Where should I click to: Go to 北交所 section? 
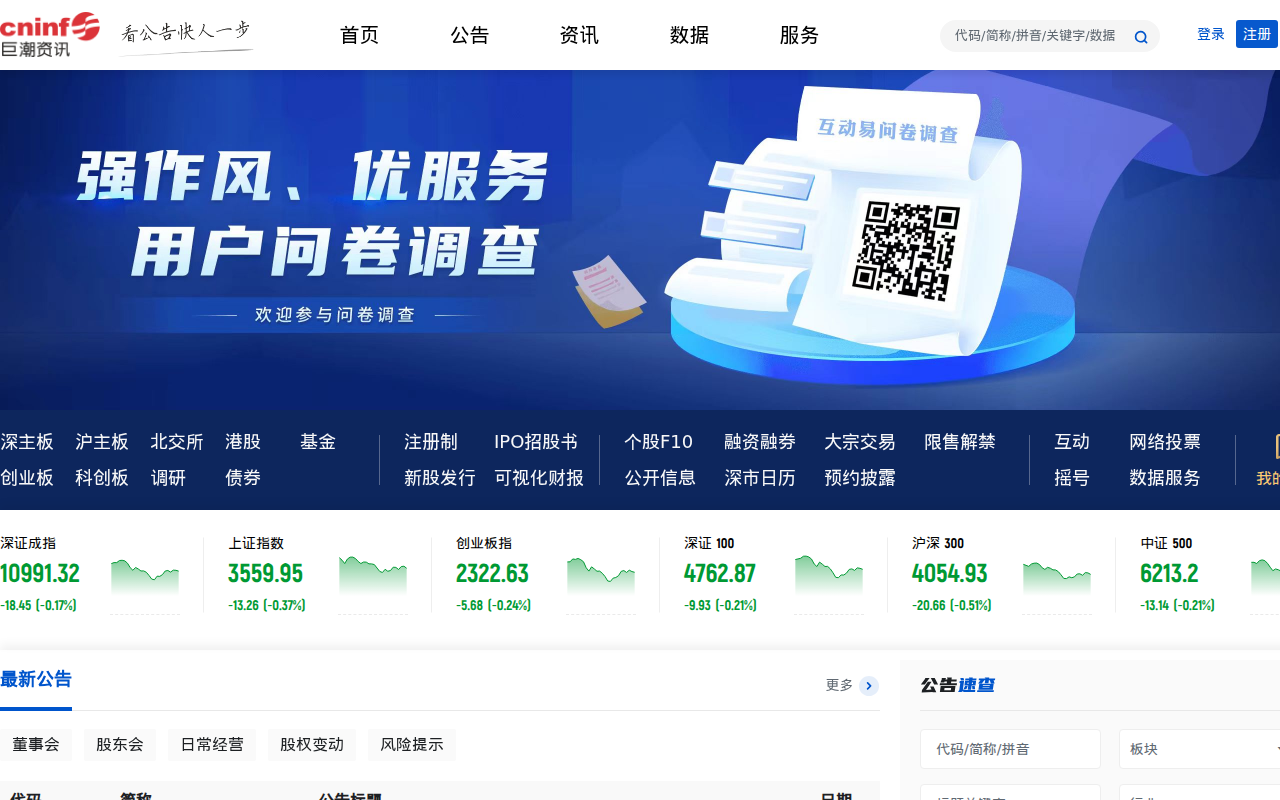tap(177, 442)
